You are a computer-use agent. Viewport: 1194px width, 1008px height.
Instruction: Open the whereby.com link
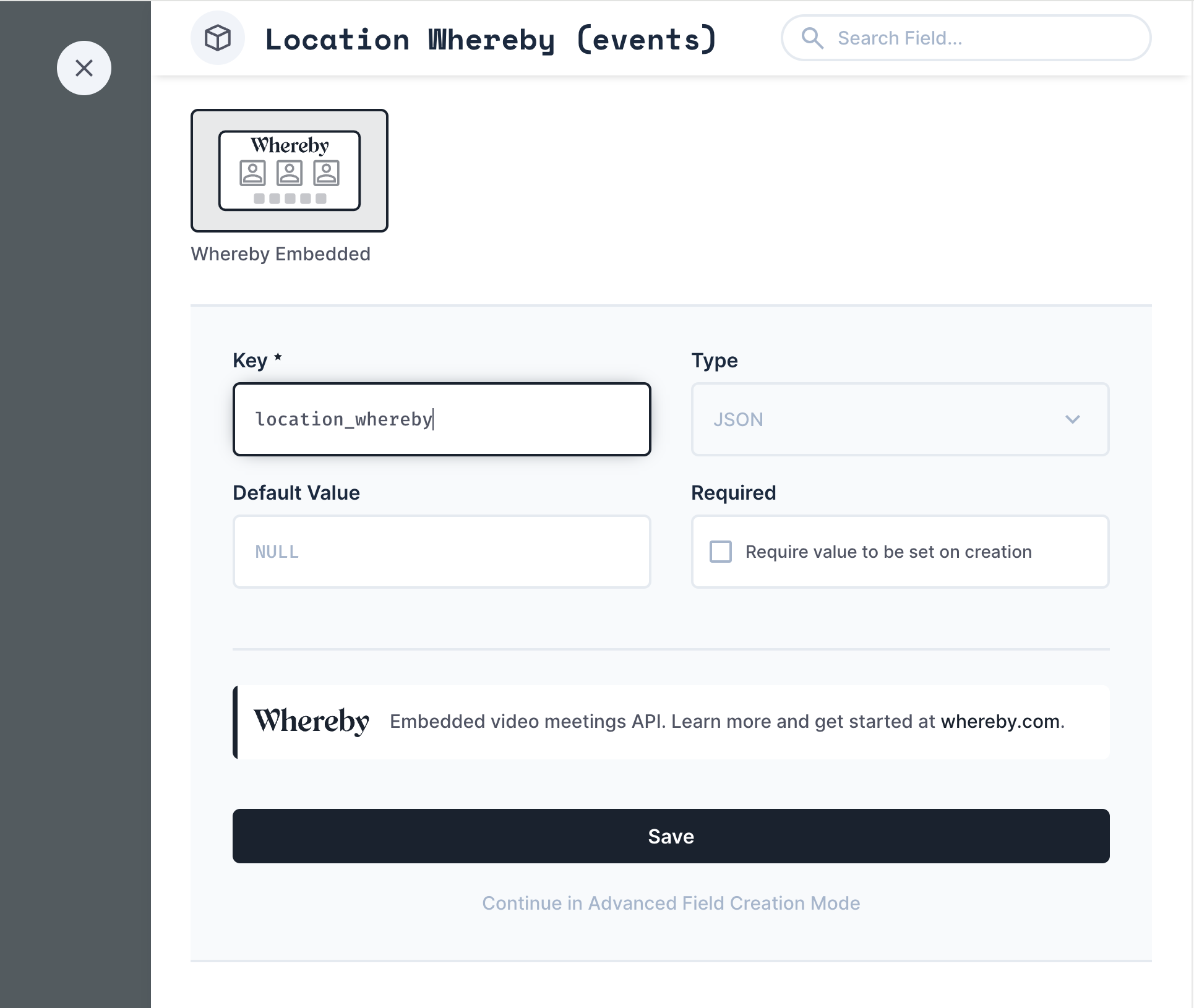(1000, 722)
